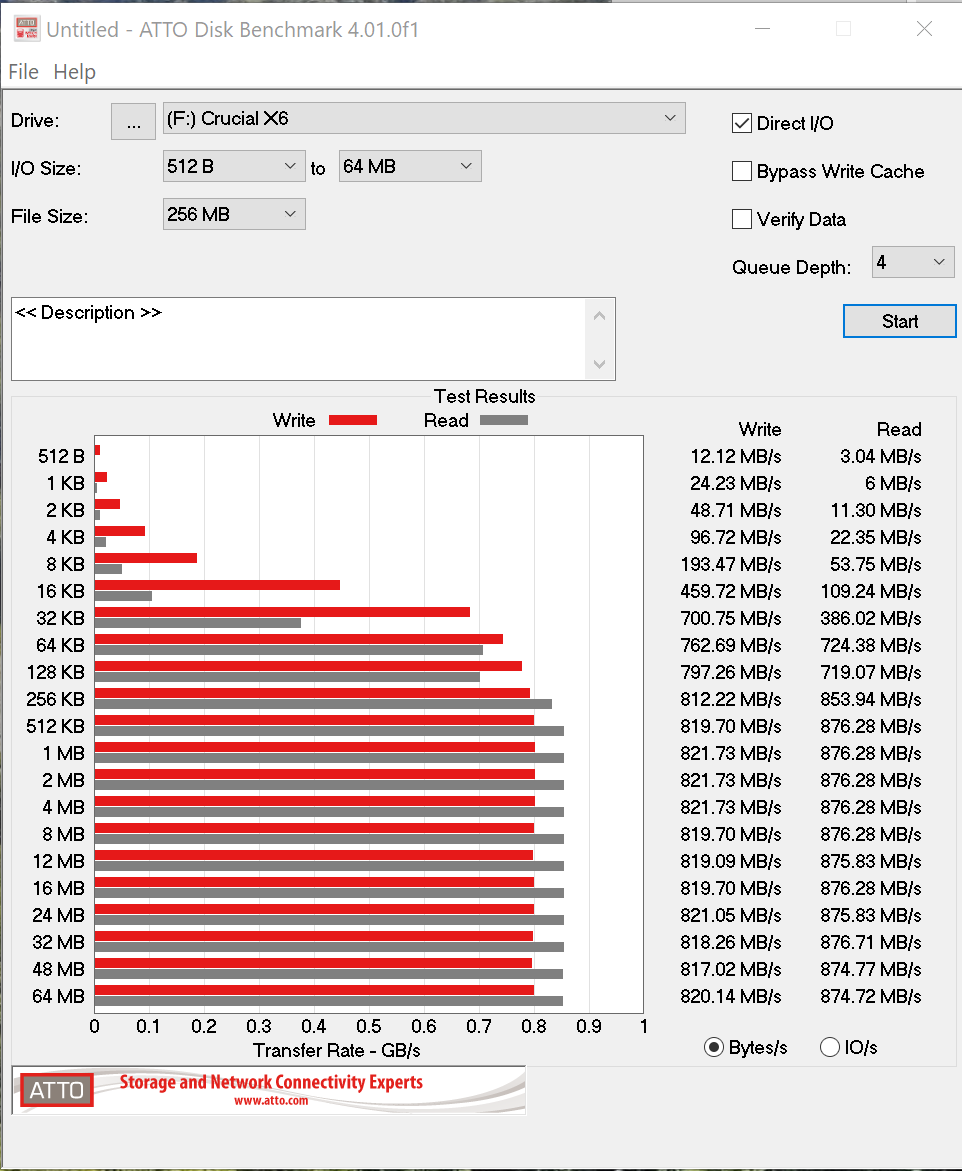Viewport: 962px width, 1171px height.
Task: Switch results to IO/s display
Action: tap(829, 1047)
